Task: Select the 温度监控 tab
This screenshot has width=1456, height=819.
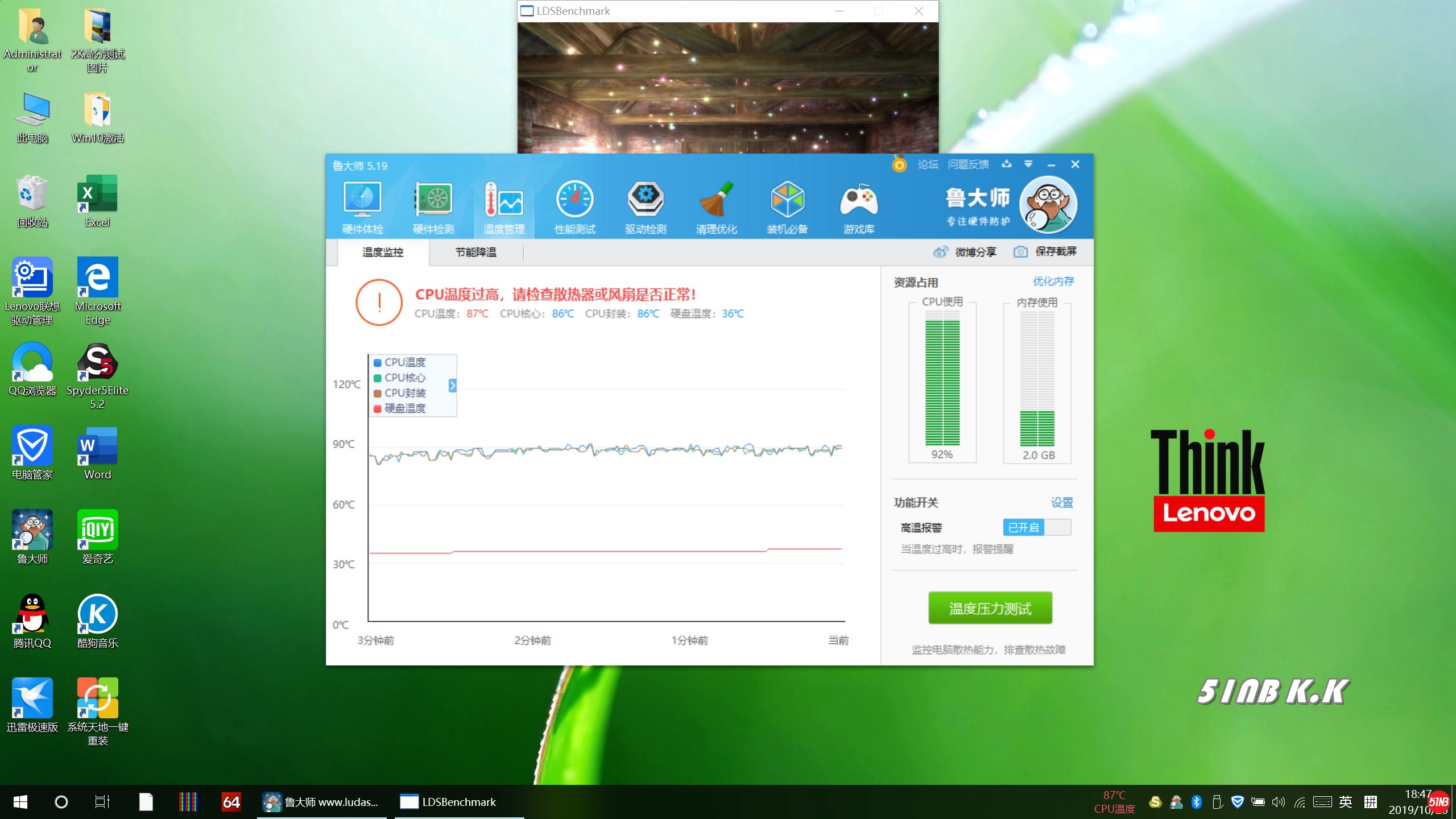Action: click(383, 252)
